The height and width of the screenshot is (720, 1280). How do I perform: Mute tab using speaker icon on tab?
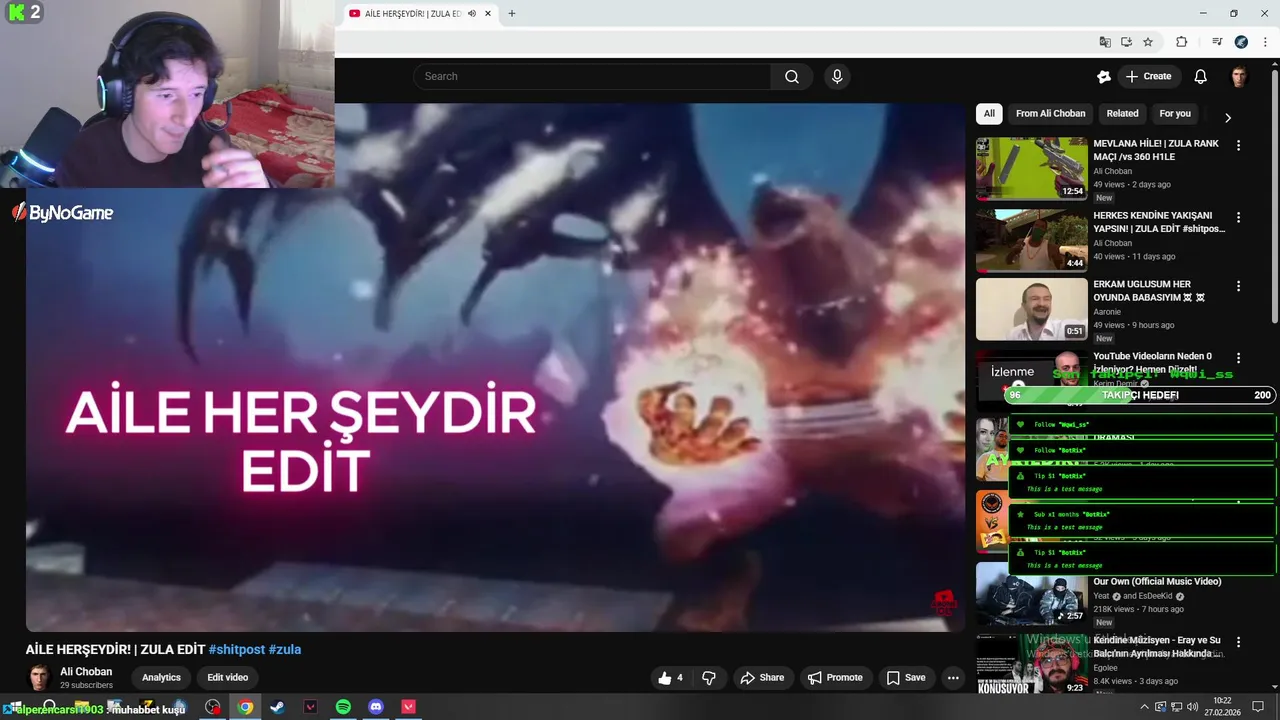click(x=472, y=14)
